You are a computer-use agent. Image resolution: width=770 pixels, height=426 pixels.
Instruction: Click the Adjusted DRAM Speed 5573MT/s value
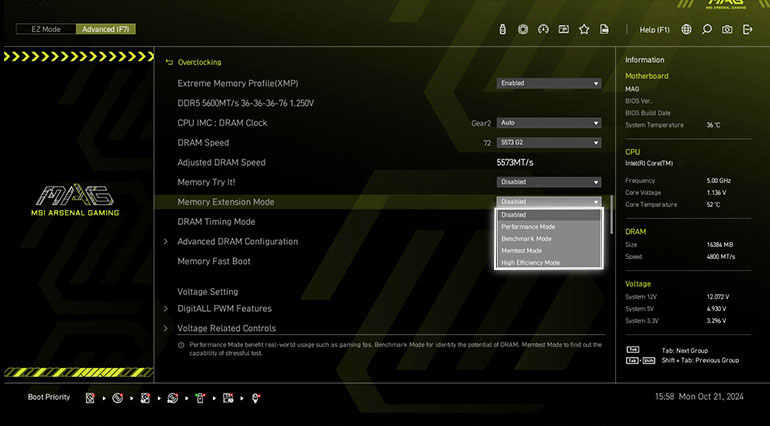click(515, 163)
